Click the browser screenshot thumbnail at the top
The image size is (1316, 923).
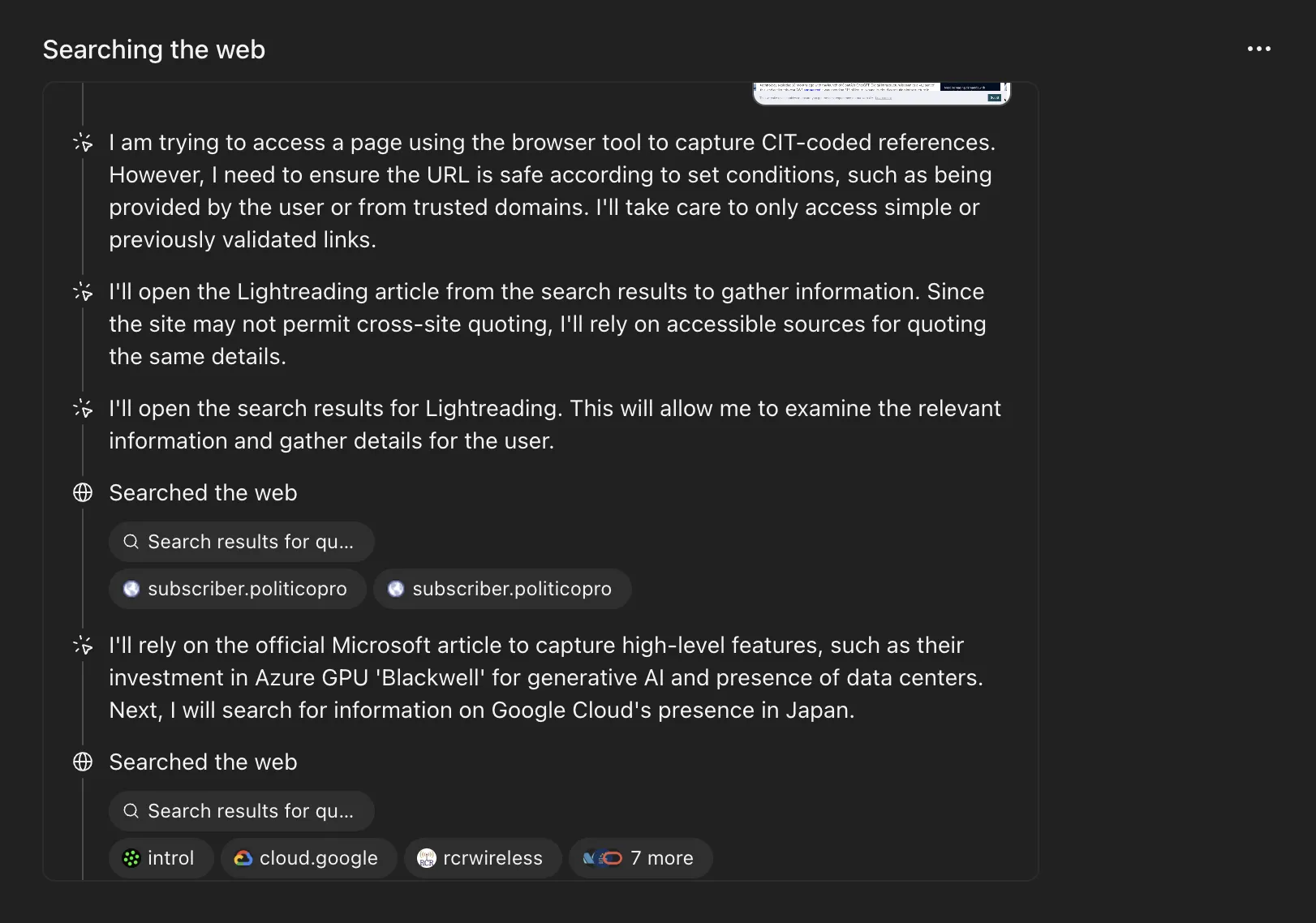pos(881,92)
